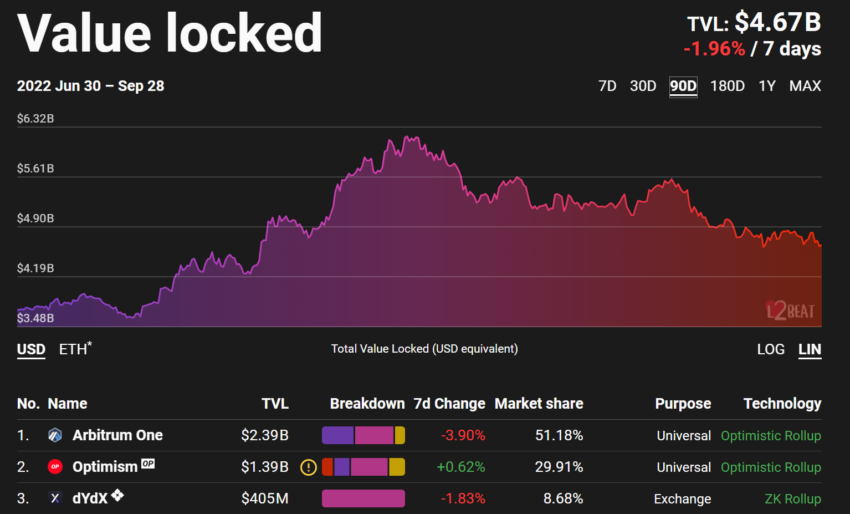
Task: Set chart scale to LOG
Action: pyautogui.click(x=771, y=349)
